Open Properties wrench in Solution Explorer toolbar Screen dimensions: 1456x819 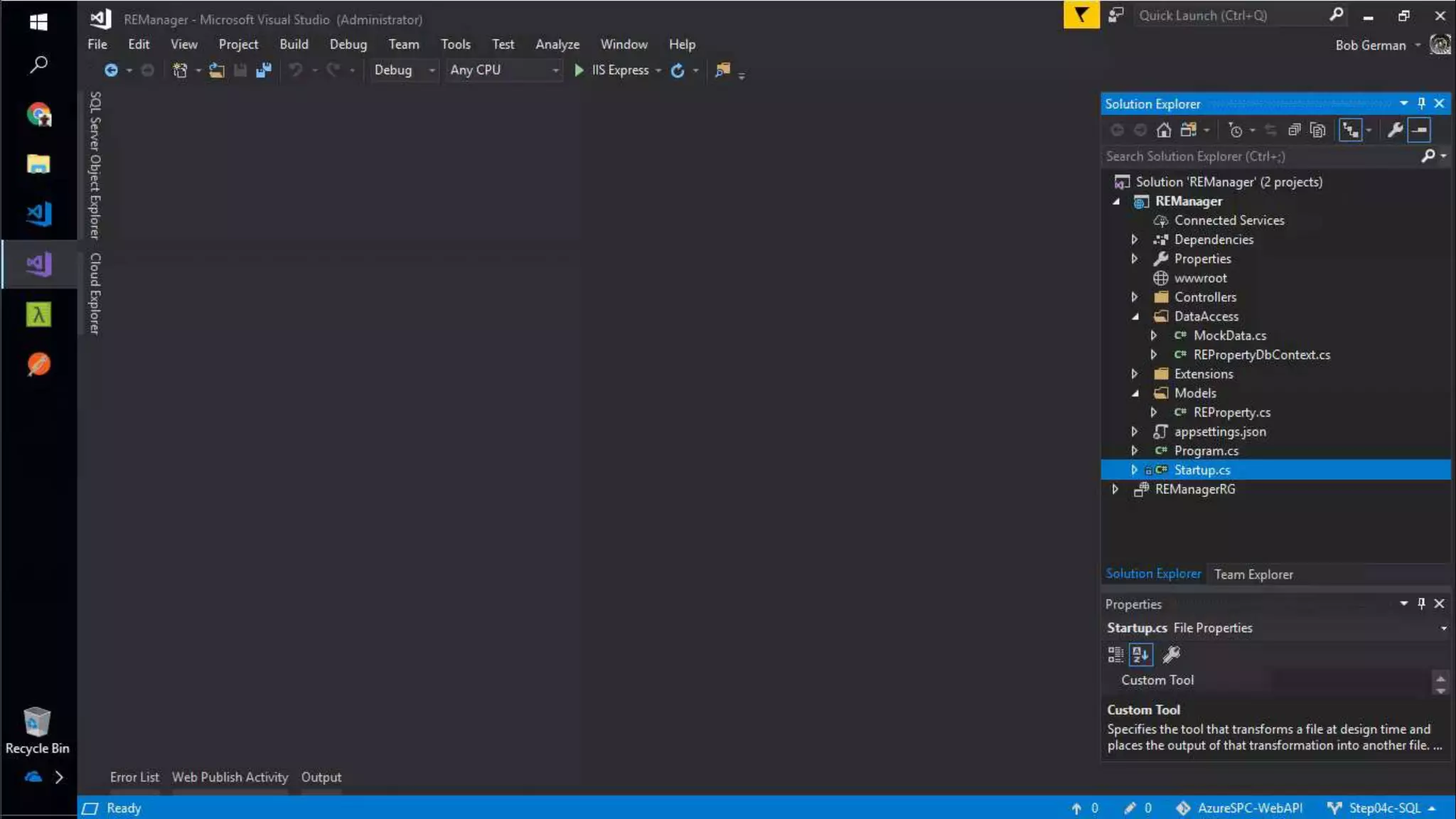tap(1394, 130)
